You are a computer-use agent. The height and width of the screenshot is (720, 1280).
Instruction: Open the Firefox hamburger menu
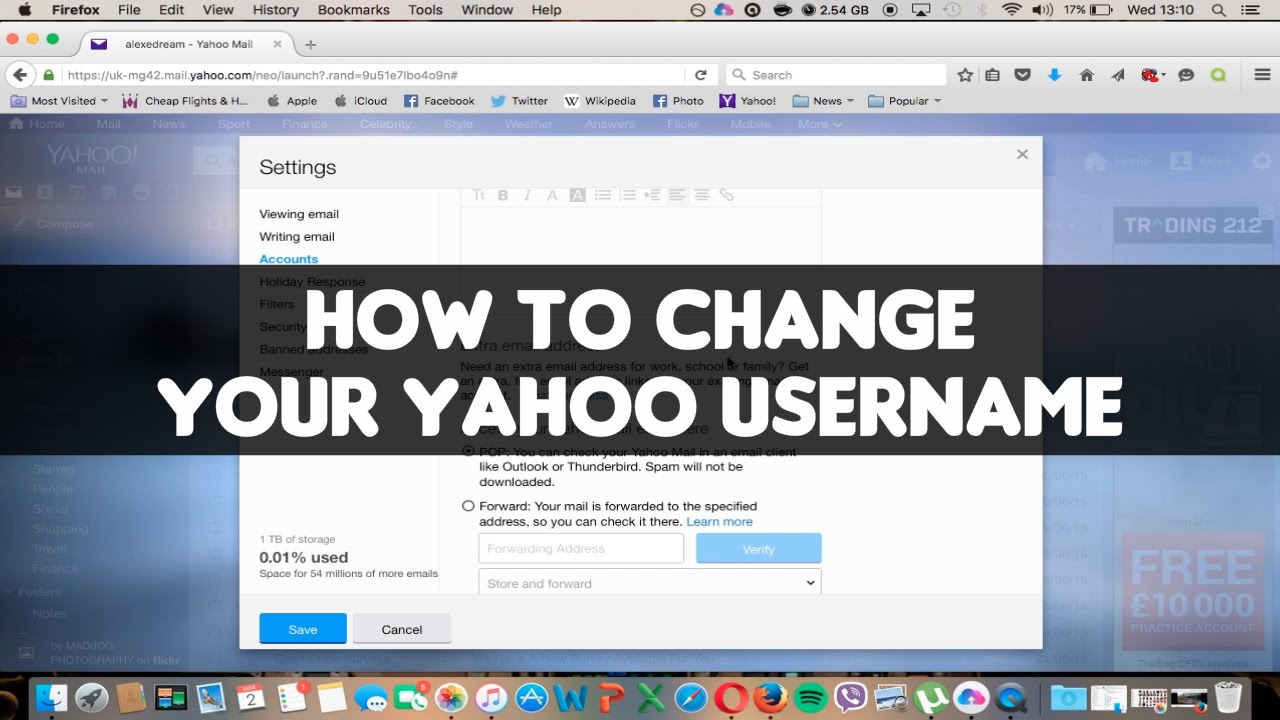(x=1262, y=75)
